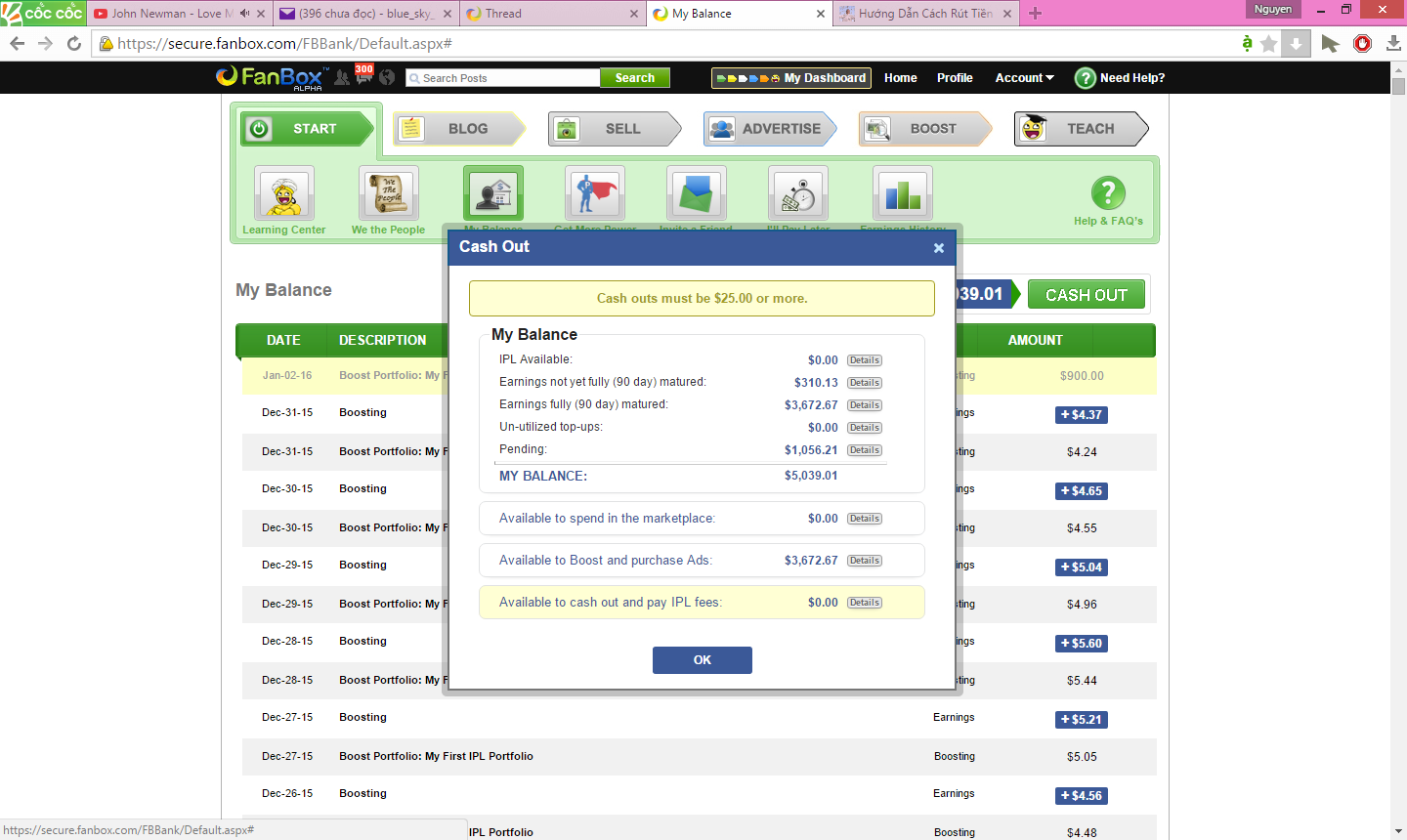This screenshot has width=1407, height=840.
Task: Show Details for earnings fully matured
Action: [x=865, y=405]
